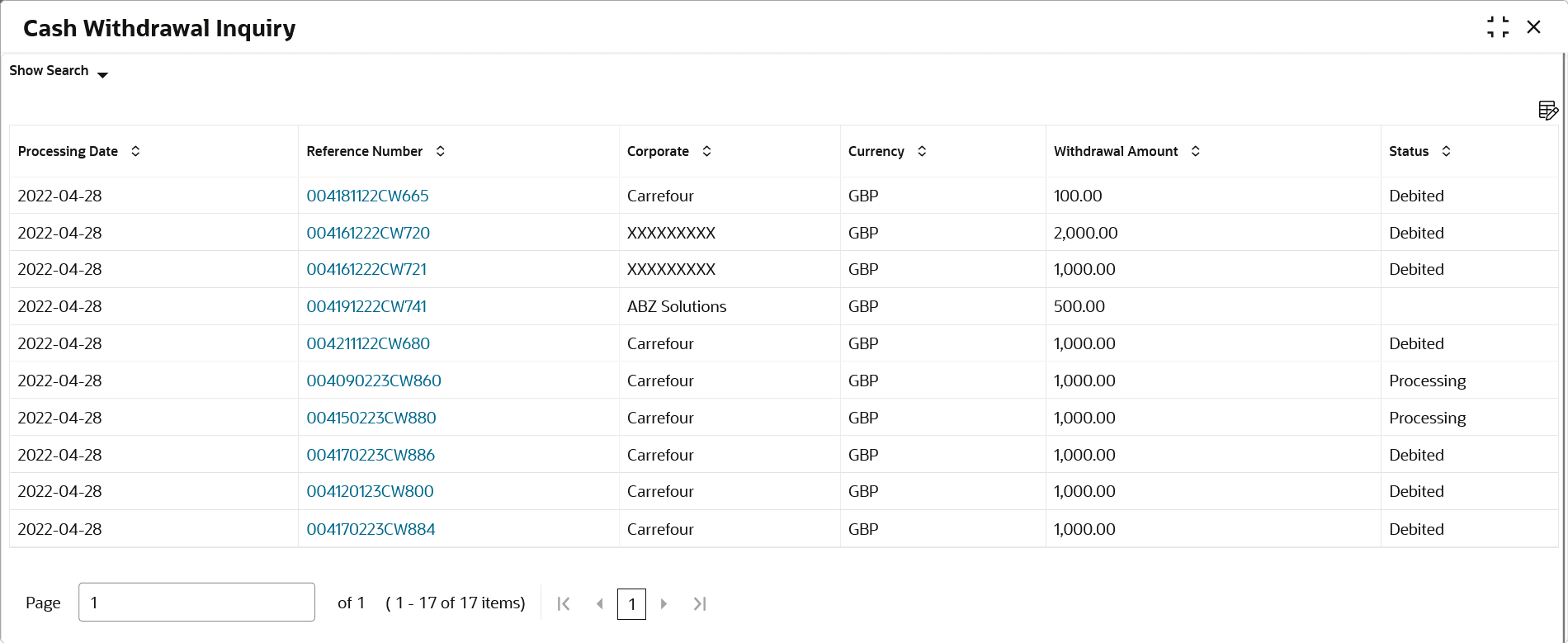Click the table column settings edit icon
The height and width of the screenshot is (643, 1568).
coord(1547,110)
